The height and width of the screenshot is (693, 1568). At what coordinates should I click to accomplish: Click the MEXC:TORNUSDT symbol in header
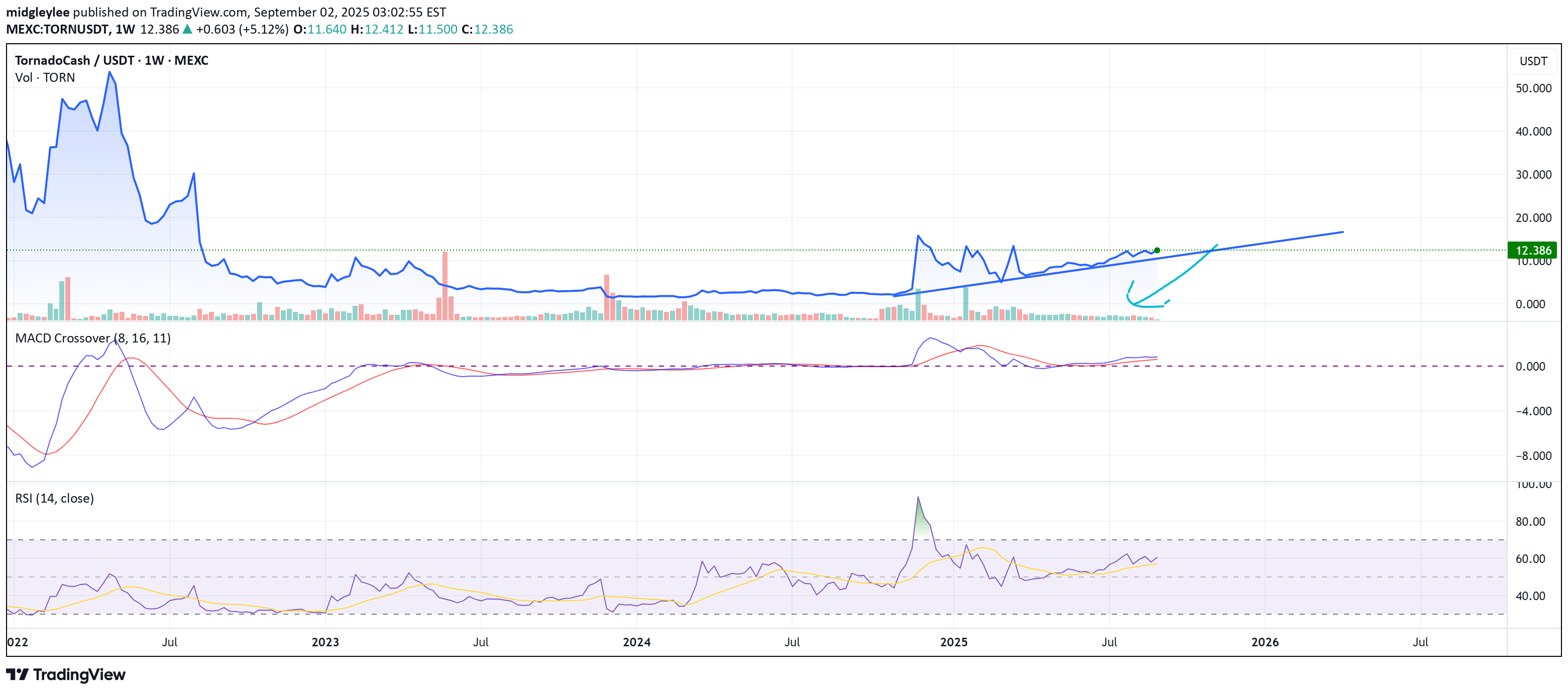coord(58,29)
